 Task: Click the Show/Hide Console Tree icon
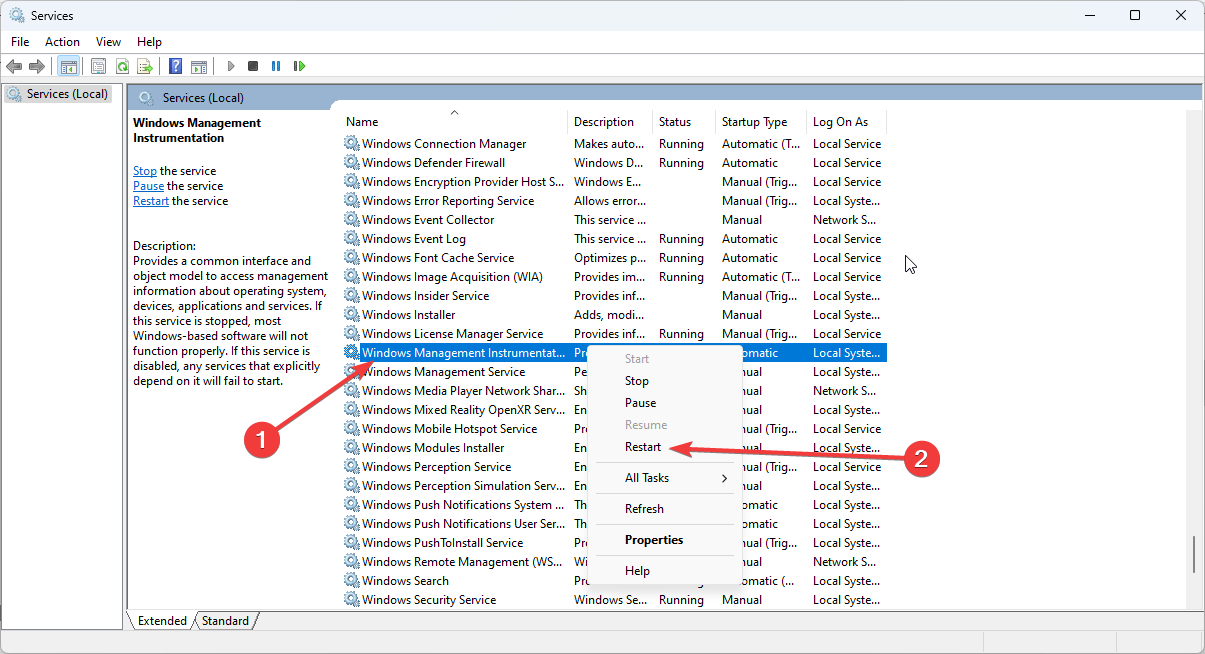click(69, 66)
